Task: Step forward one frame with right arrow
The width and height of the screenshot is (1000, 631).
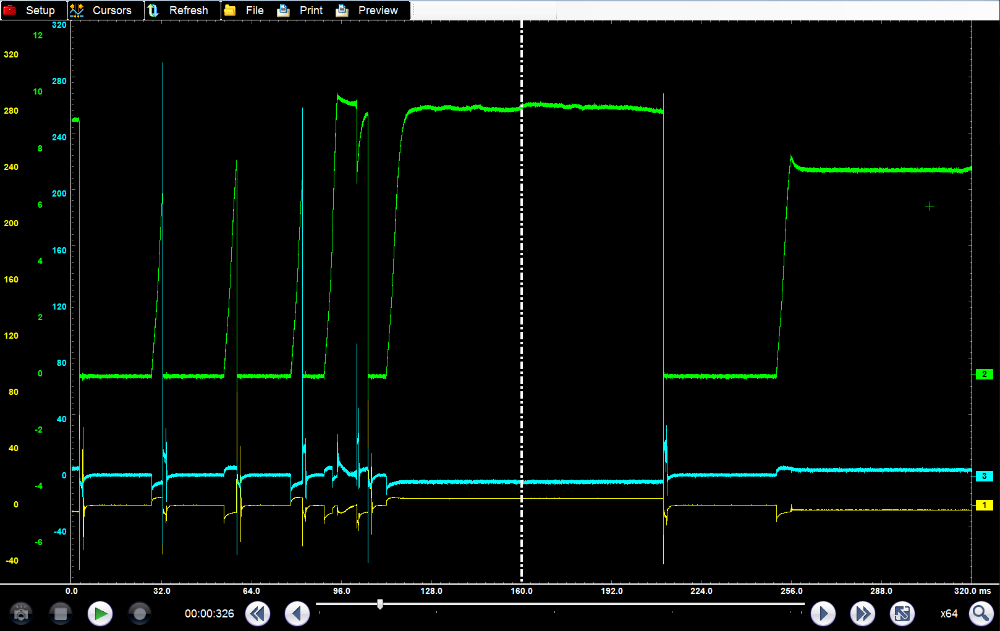Action: tap(823, 613)
